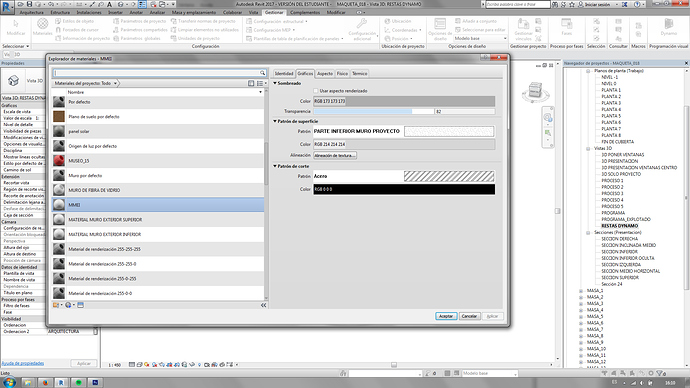Collapse the Vistas 3D tree node

tap(588, 148)
